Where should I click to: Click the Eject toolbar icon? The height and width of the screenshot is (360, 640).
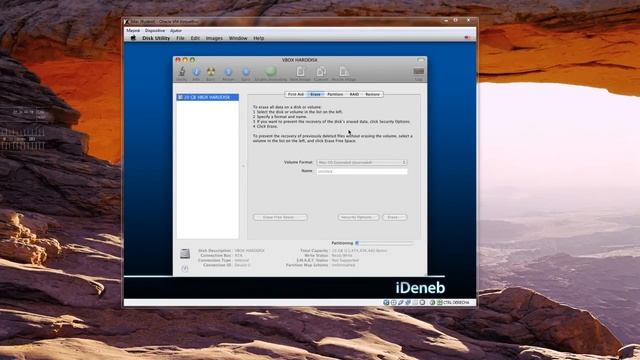click(246, 73)
